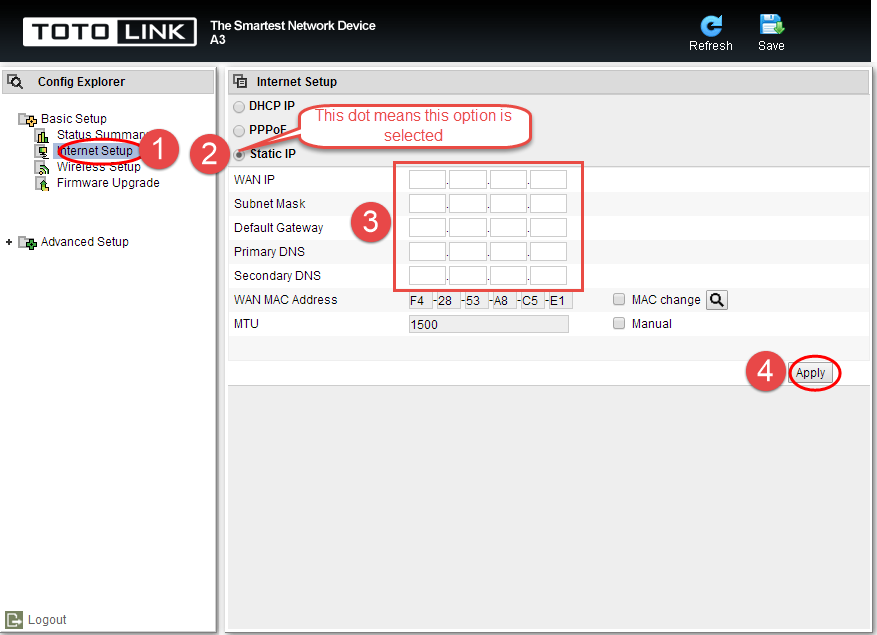Focus the last WAN IP octet field

tap(549, 180)
